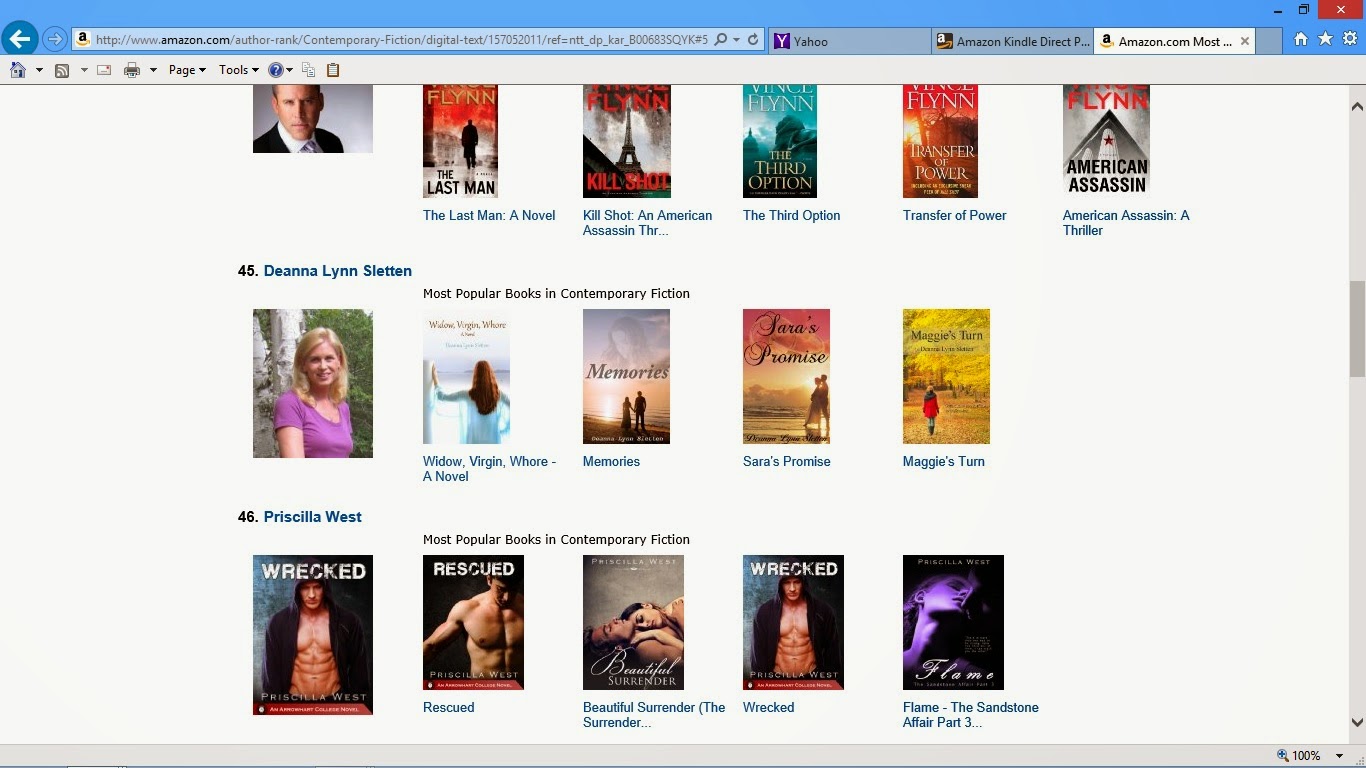The width and height of the screenshot is (1366, 768).
Task: Open The Last Man: A Novel link
Action: pos(489,215)
